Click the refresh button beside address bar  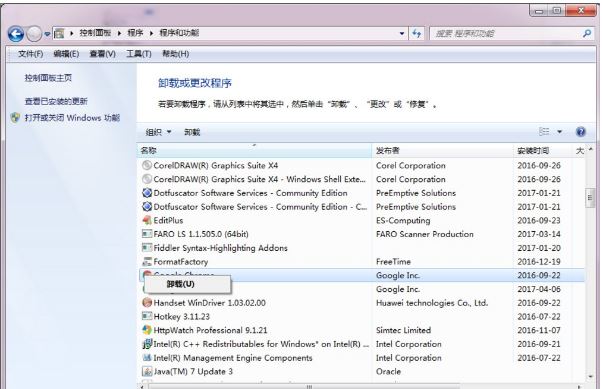point(417,33)
